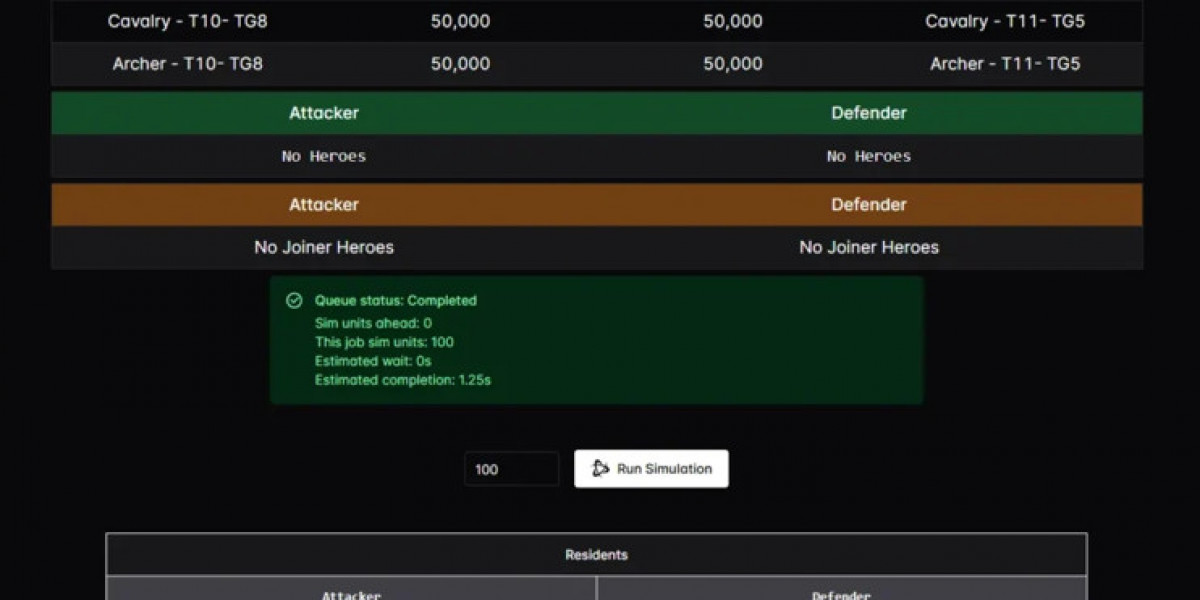Select the Archer - T10- TG8 attacker cell
This screenshot has width=1200, height=600.
188,64
